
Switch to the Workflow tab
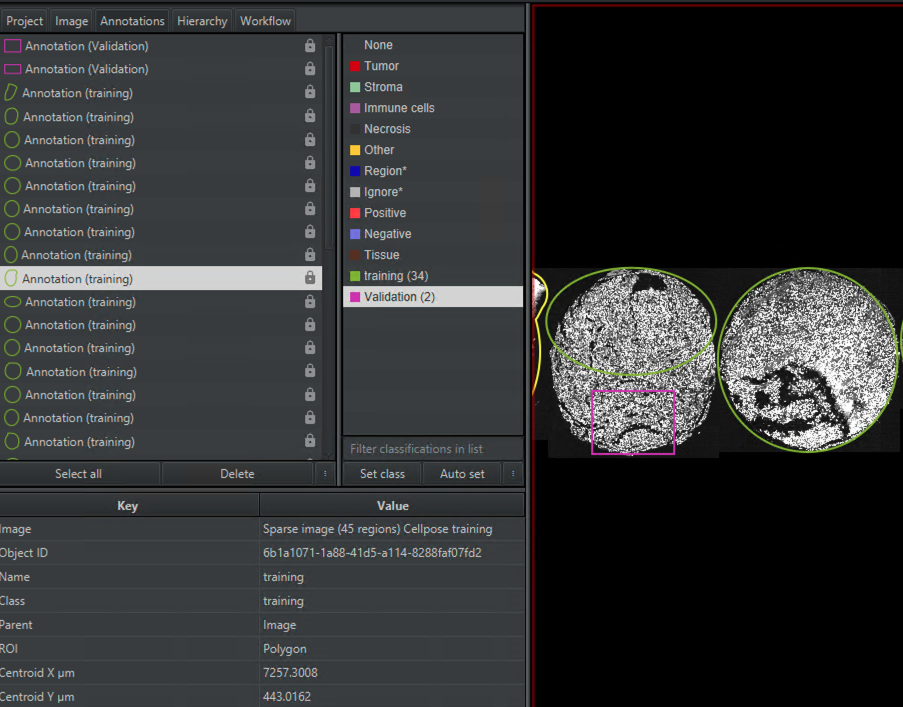264,20
